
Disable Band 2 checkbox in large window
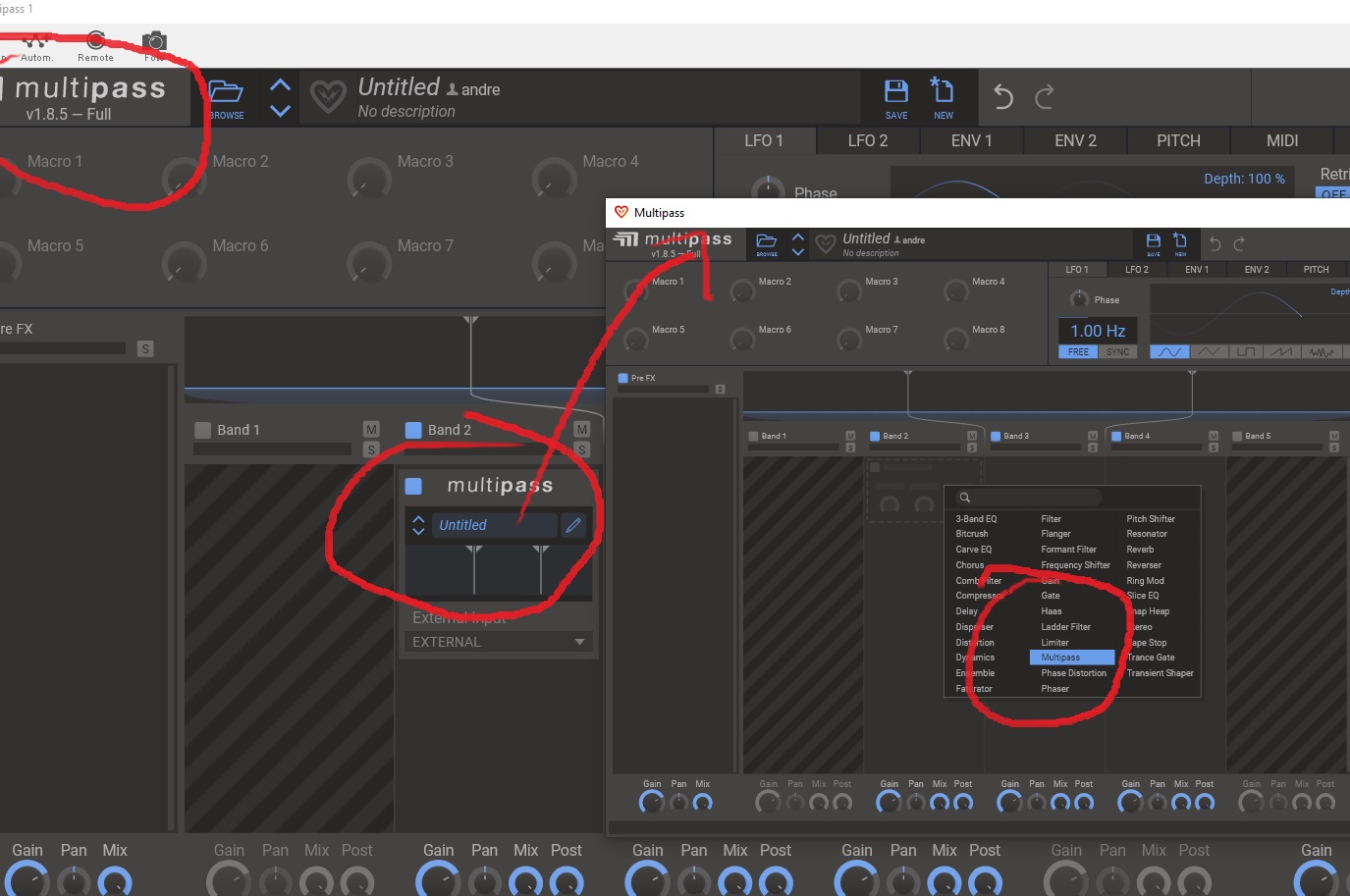pos(413,430)
